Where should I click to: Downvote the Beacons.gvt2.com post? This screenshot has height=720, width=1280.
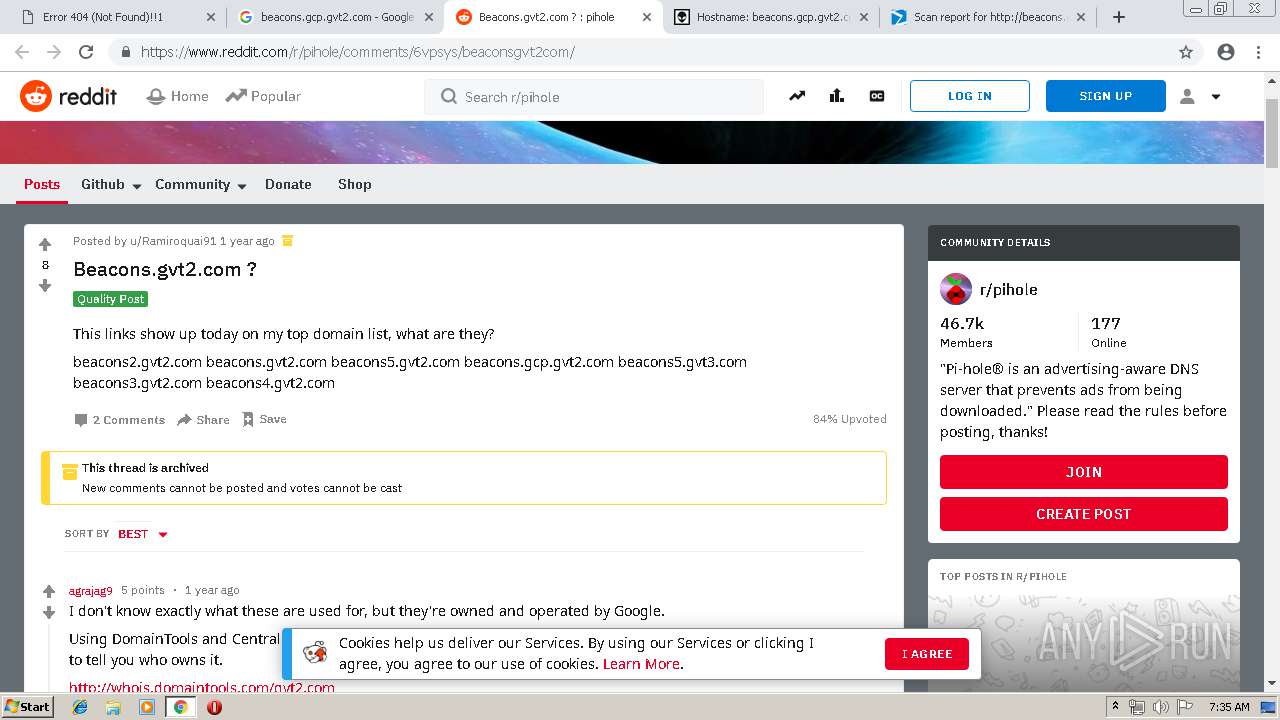coord(45,286)
